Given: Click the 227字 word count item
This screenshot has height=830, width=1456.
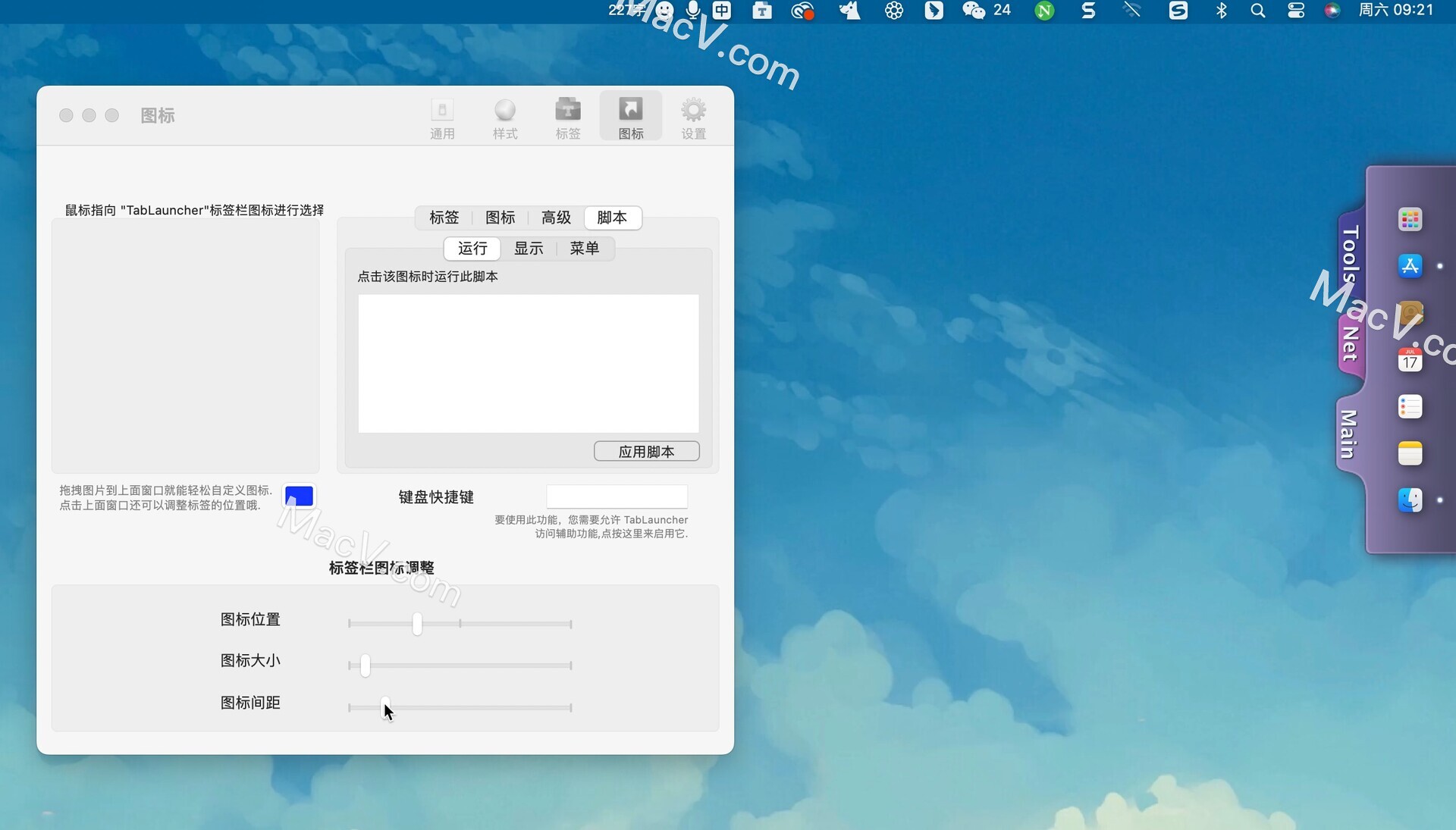Looking at the screenshot, I should (x=626, y=9).
